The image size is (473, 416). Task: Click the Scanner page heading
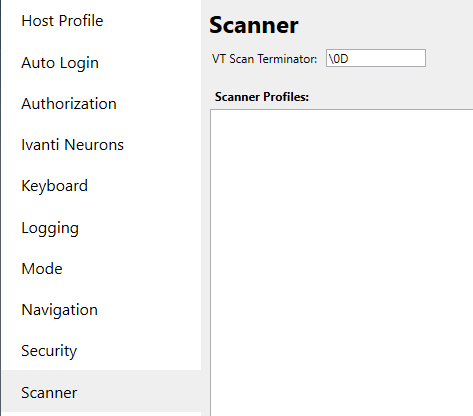pos(254,25)
